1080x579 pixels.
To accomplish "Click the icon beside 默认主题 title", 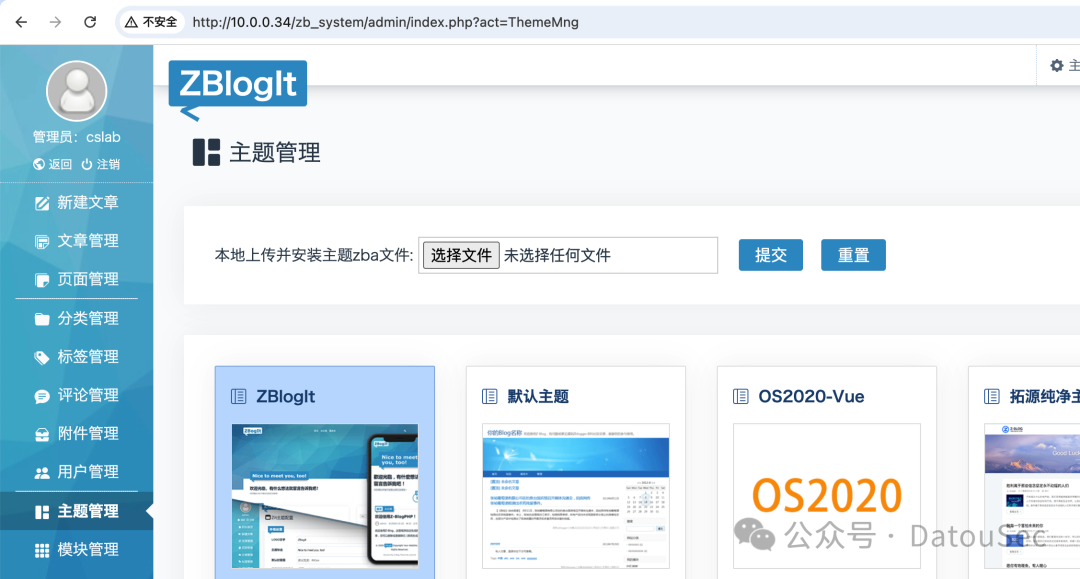I will (x=489, y=397).
